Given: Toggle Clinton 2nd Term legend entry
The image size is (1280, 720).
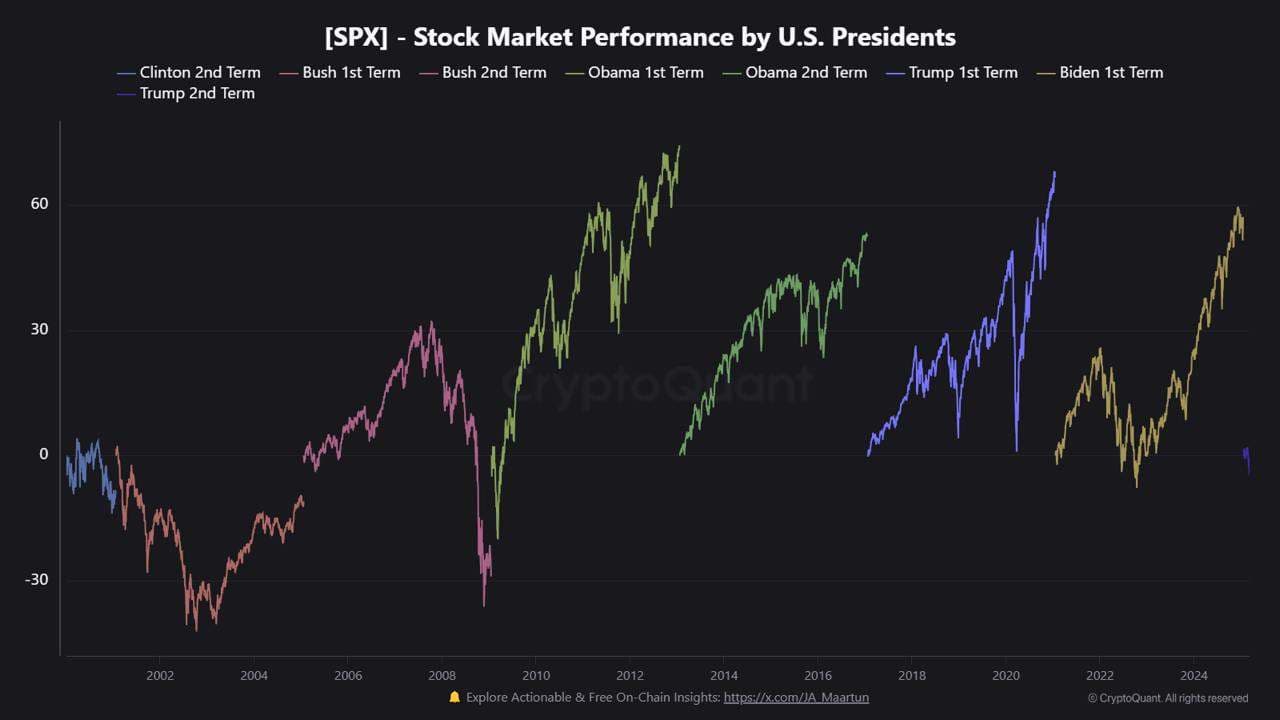Looking at the screenshot, I should tap(199, 72).
